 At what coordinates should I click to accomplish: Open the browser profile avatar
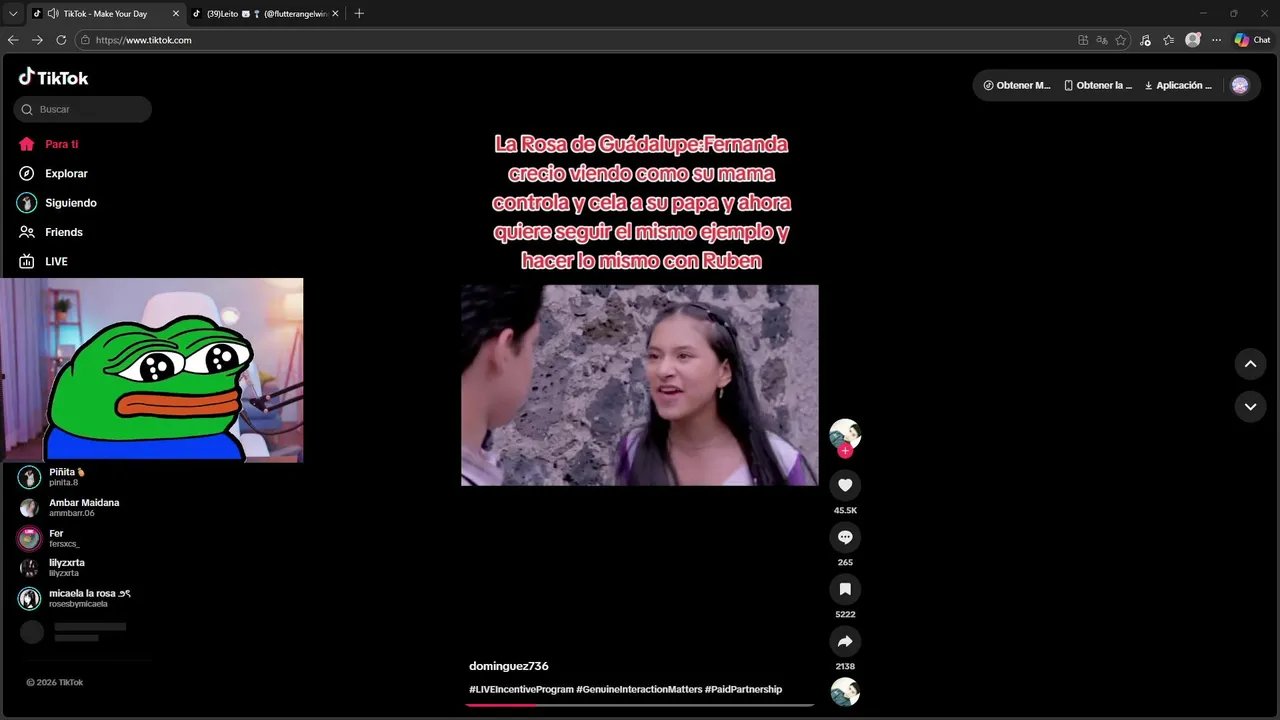(1193, 40)
